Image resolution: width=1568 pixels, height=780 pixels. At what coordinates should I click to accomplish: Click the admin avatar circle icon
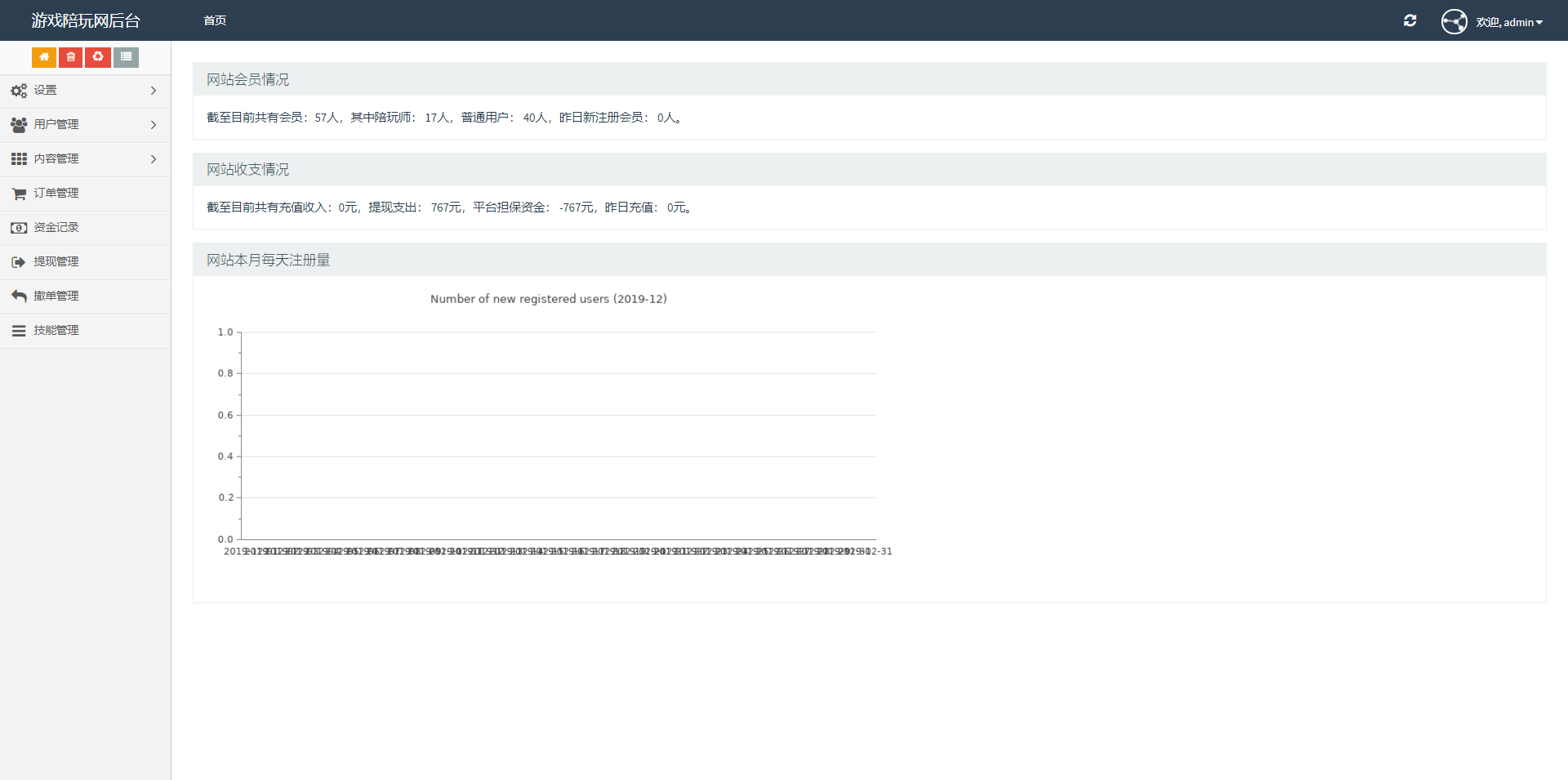1454,21
